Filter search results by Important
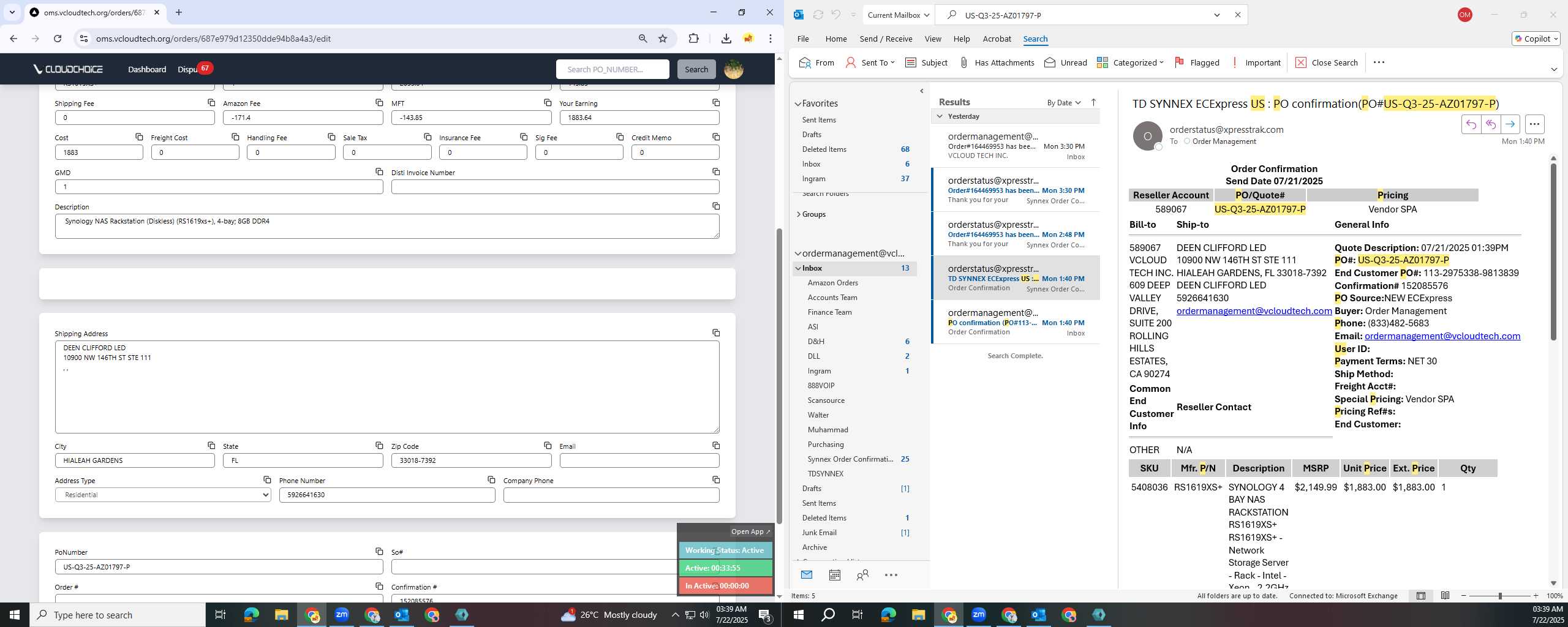1568x627 pixels. tap(1255, 62)
